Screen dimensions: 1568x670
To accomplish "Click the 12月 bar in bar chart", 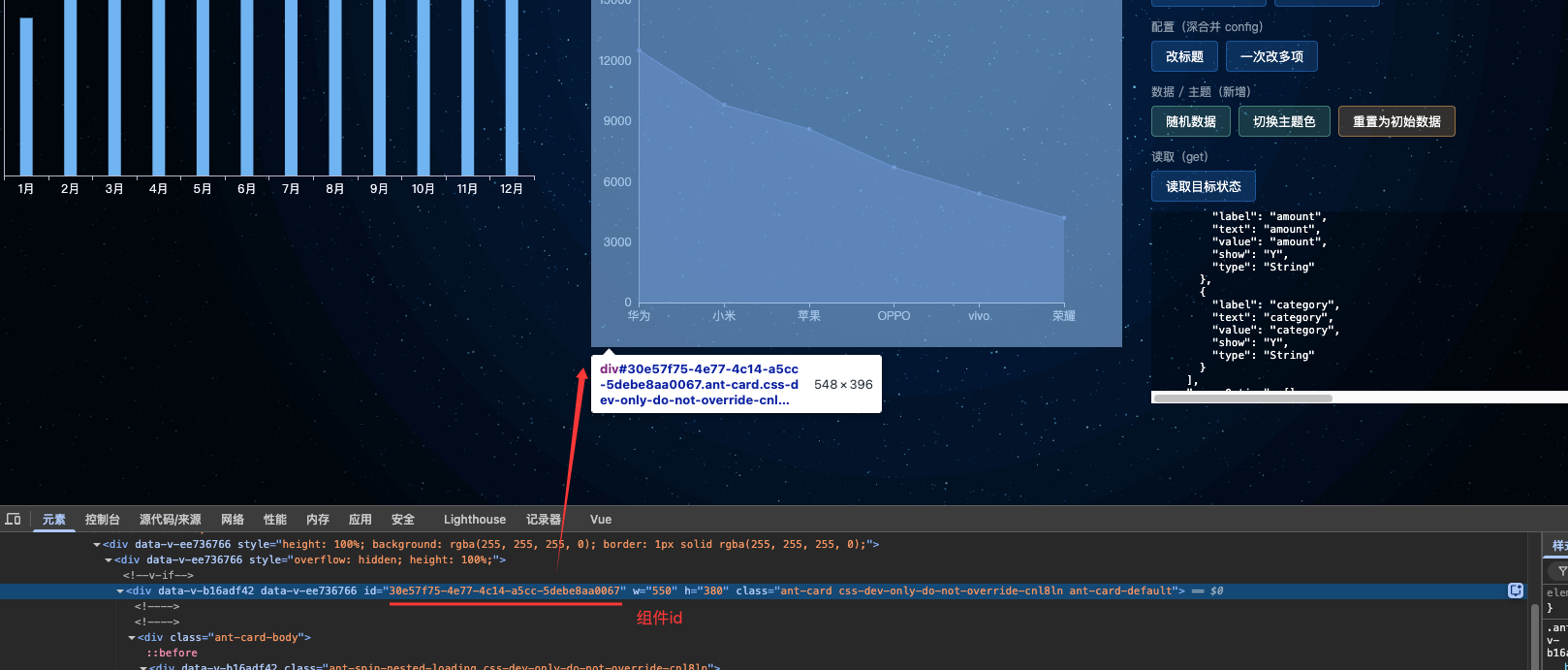I will pos(512,88).
